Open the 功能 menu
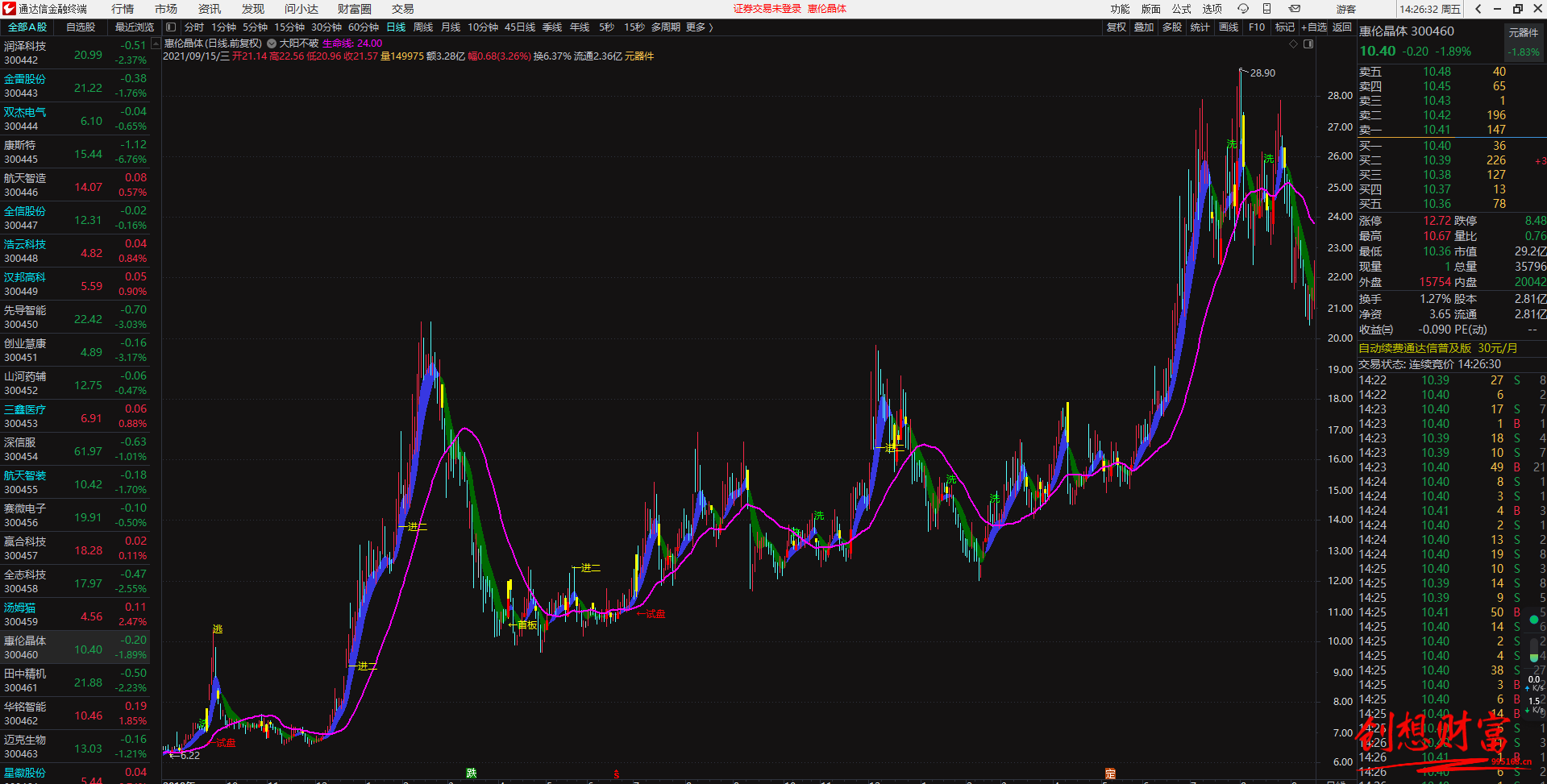1547x784 pixels. (x=1121, y=9)
